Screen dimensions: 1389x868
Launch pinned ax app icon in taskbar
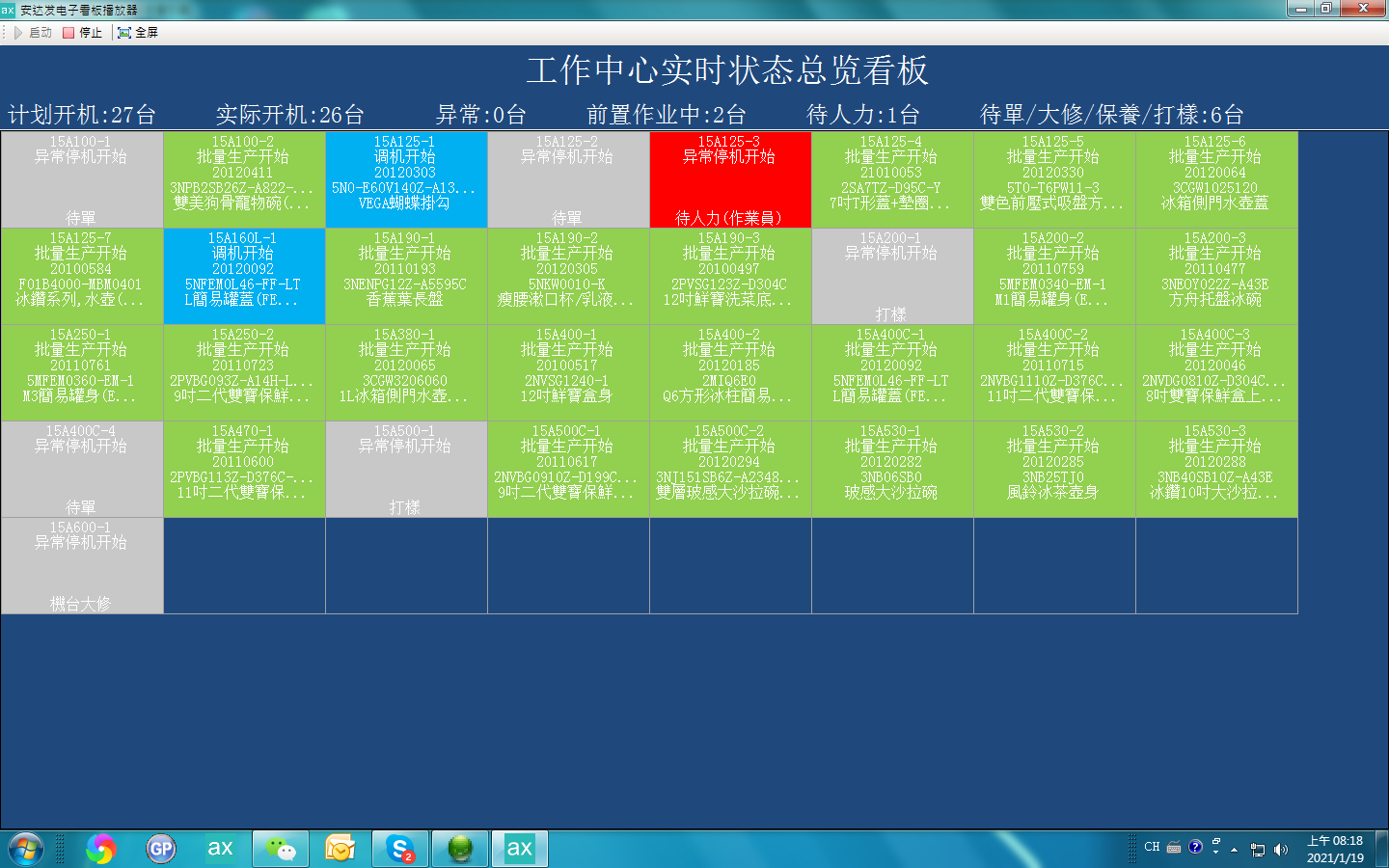(221, 849)
